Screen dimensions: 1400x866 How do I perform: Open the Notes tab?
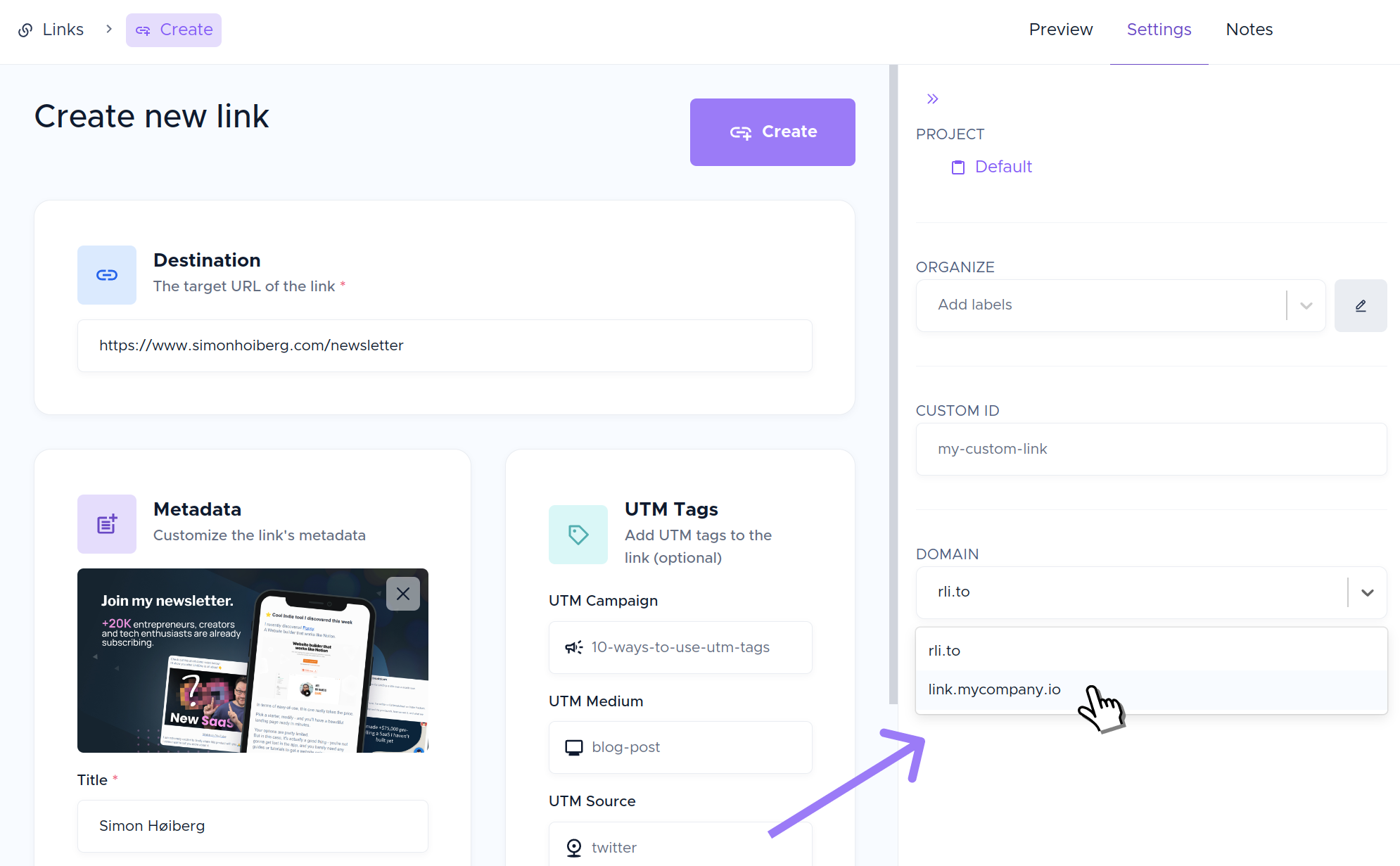(x=1249, y=30)
